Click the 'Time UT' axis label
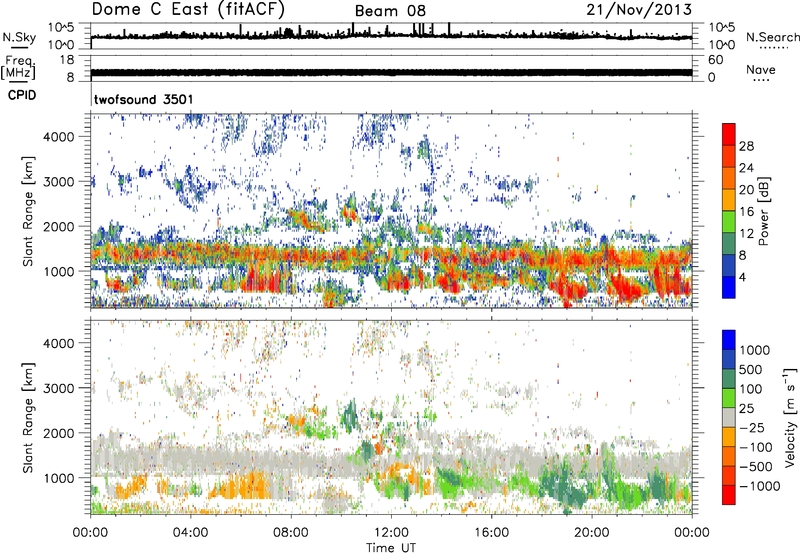The height and width of the screenshot is (554, 800). coord(391,548)
